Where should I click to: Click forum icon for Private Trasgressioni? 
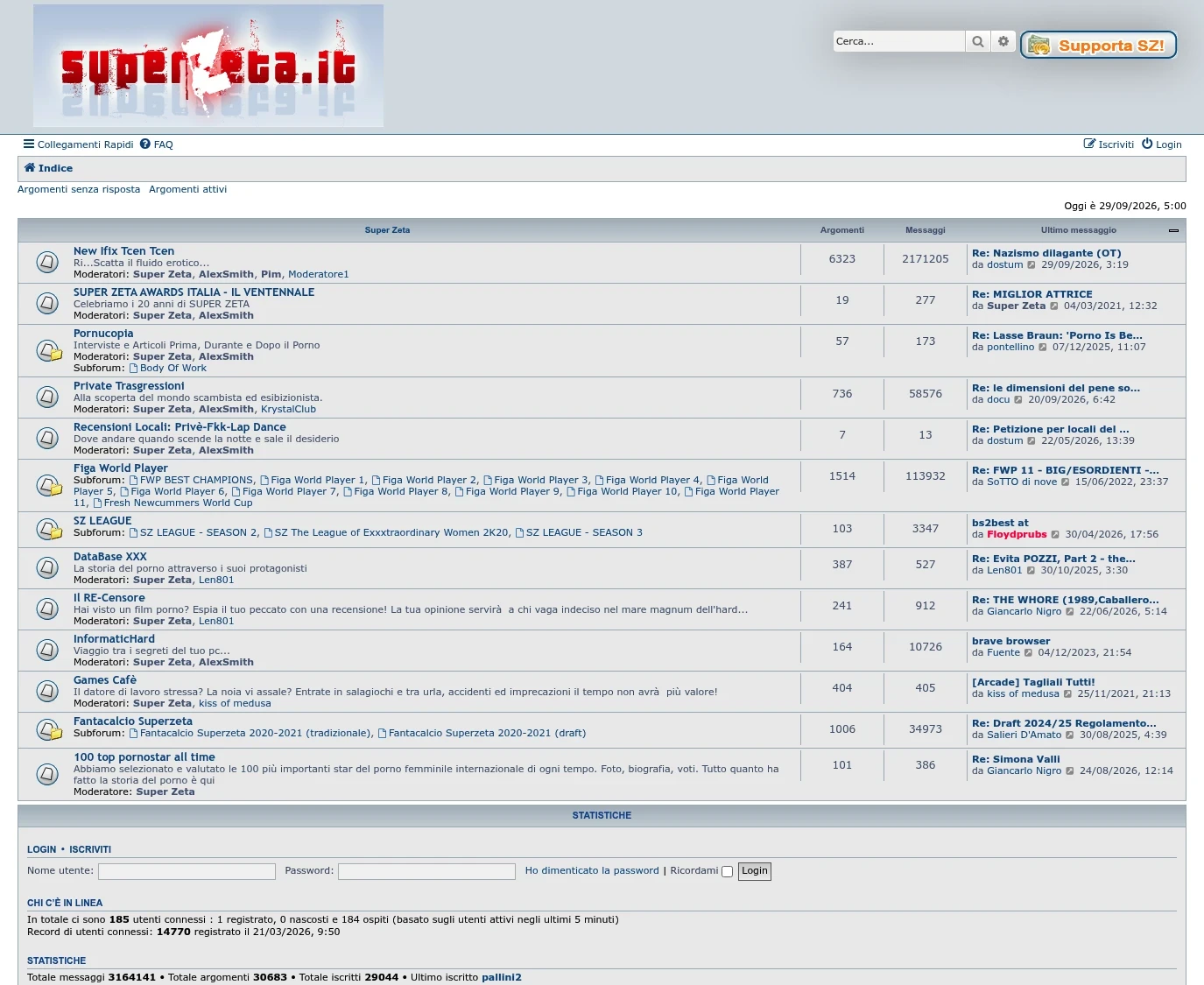(47, 397)
